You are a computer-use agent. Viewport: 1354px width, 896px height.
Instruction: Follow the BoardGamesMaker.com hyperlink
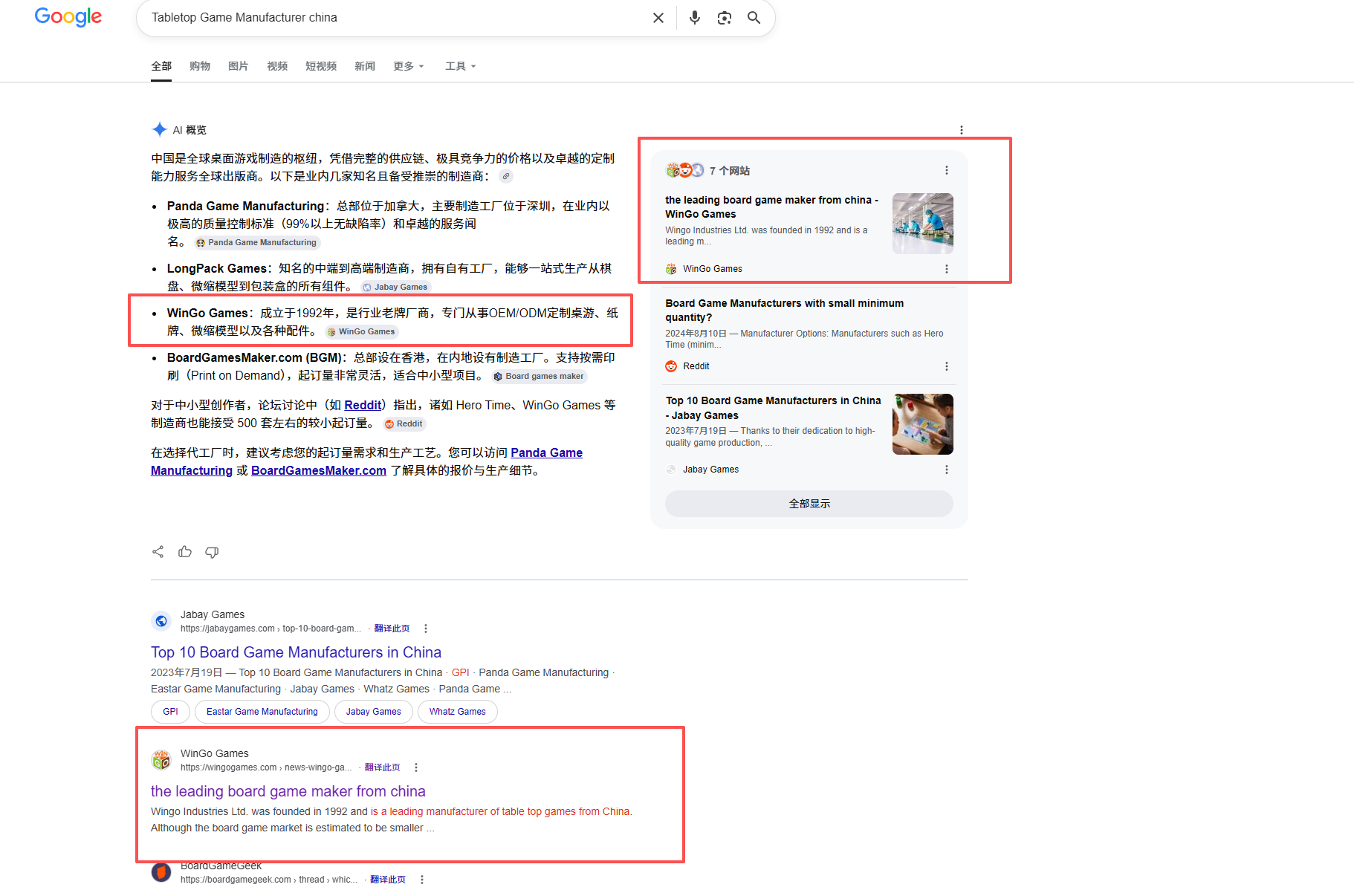[x=319, y=470]
